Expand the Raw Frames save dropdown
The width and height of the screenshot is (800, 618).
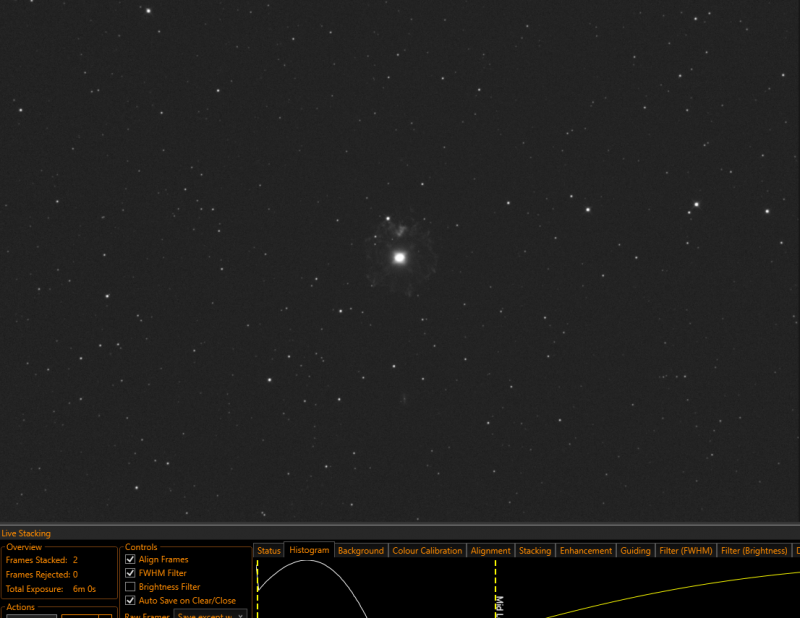(210, 614)
